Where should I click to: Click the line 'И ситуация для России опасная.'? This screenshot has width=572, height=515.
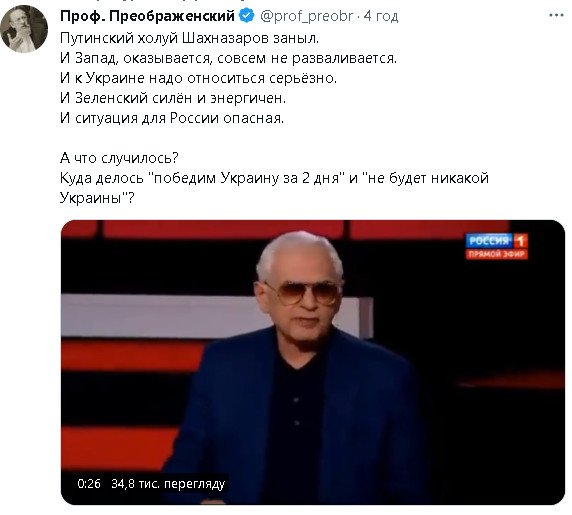coord(172,118)
